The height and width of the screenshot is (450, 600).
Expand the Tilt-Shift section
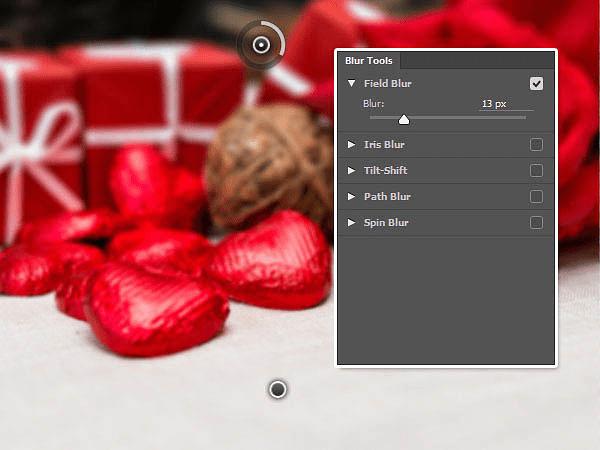(x=351, y=170)
